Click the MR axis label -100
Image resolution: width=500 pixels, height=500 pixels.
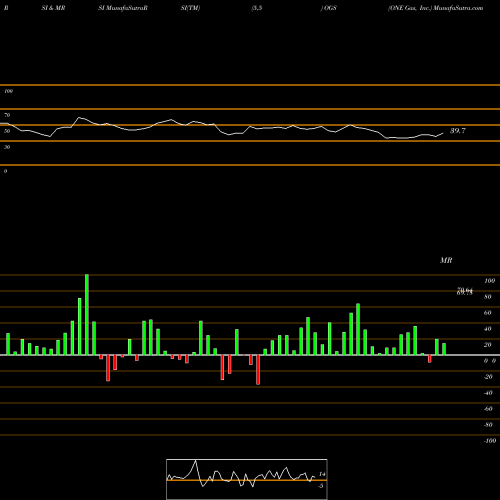(490, 441)
